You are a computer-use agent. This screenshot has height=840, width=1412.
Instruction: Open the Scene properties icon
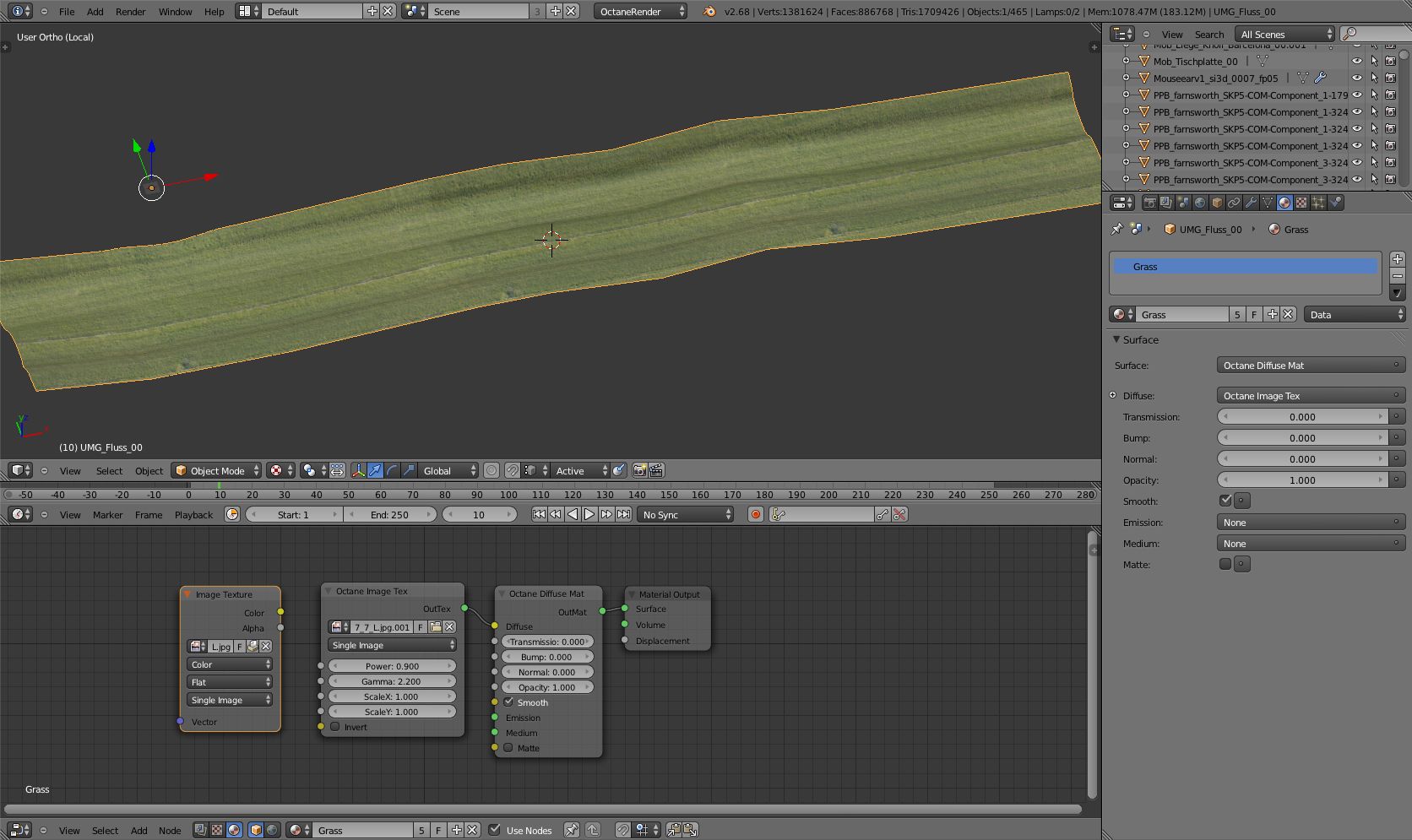pyautogui.click(x=1183, y=203)
